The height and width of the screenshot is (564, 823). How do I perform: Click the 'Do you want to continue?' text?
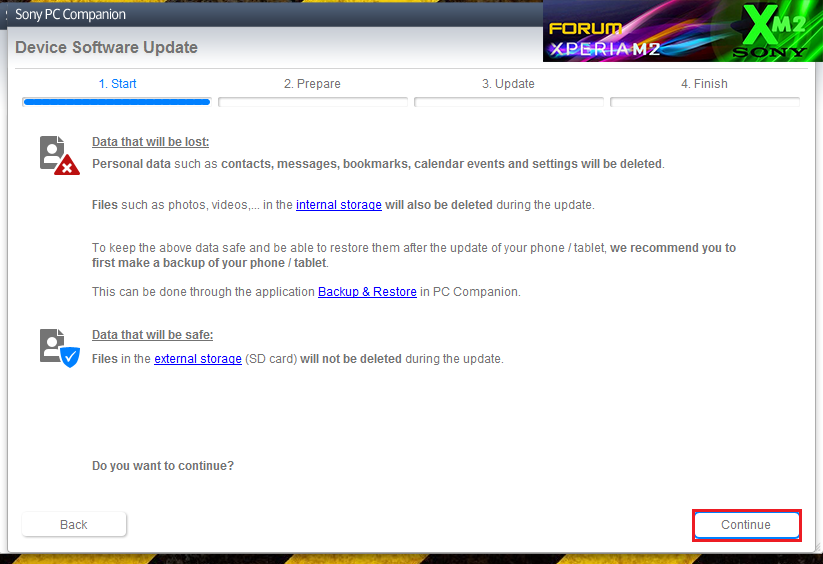163,466
